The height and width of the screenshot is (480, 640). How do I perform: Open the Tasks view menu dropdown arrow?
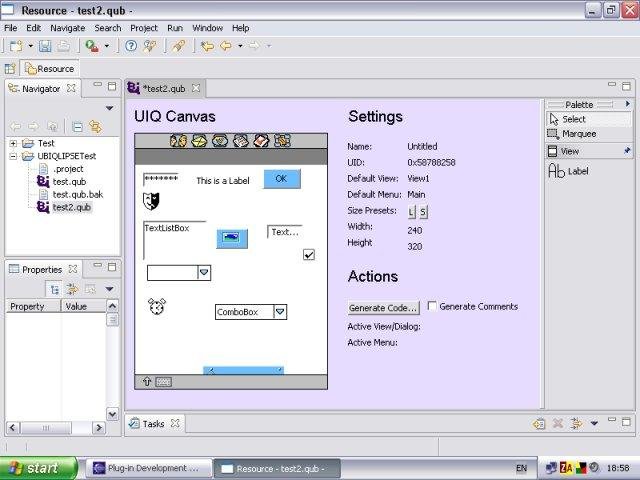pyautogui.click(x=594, y=424)
